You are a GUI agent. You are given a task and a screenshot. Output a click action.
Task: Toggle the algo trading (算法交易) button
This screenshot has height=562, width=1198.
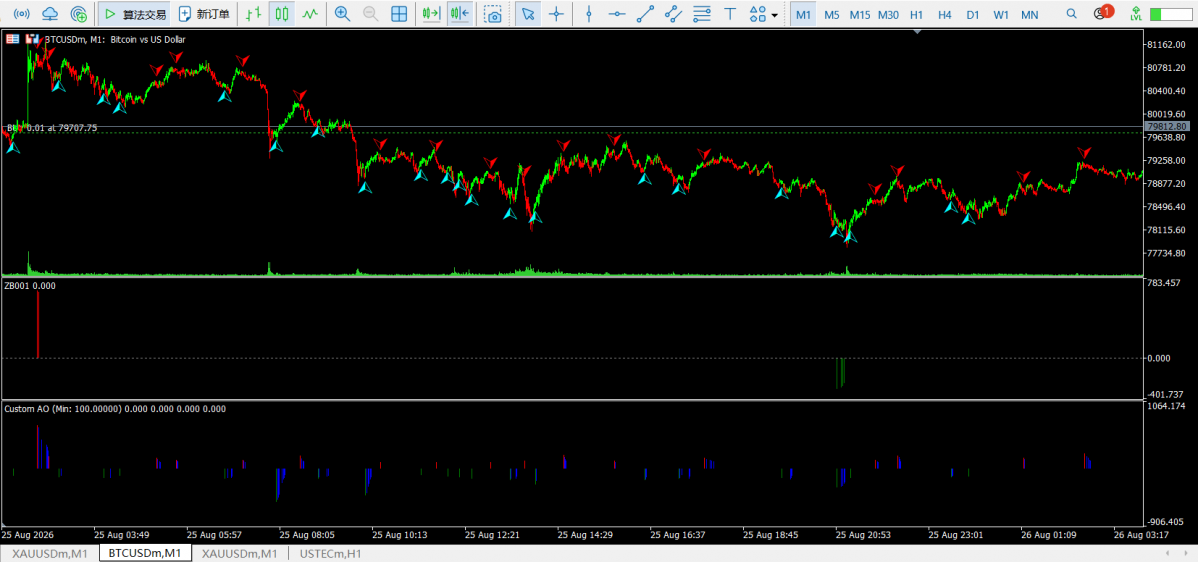(x=134, y=14)
